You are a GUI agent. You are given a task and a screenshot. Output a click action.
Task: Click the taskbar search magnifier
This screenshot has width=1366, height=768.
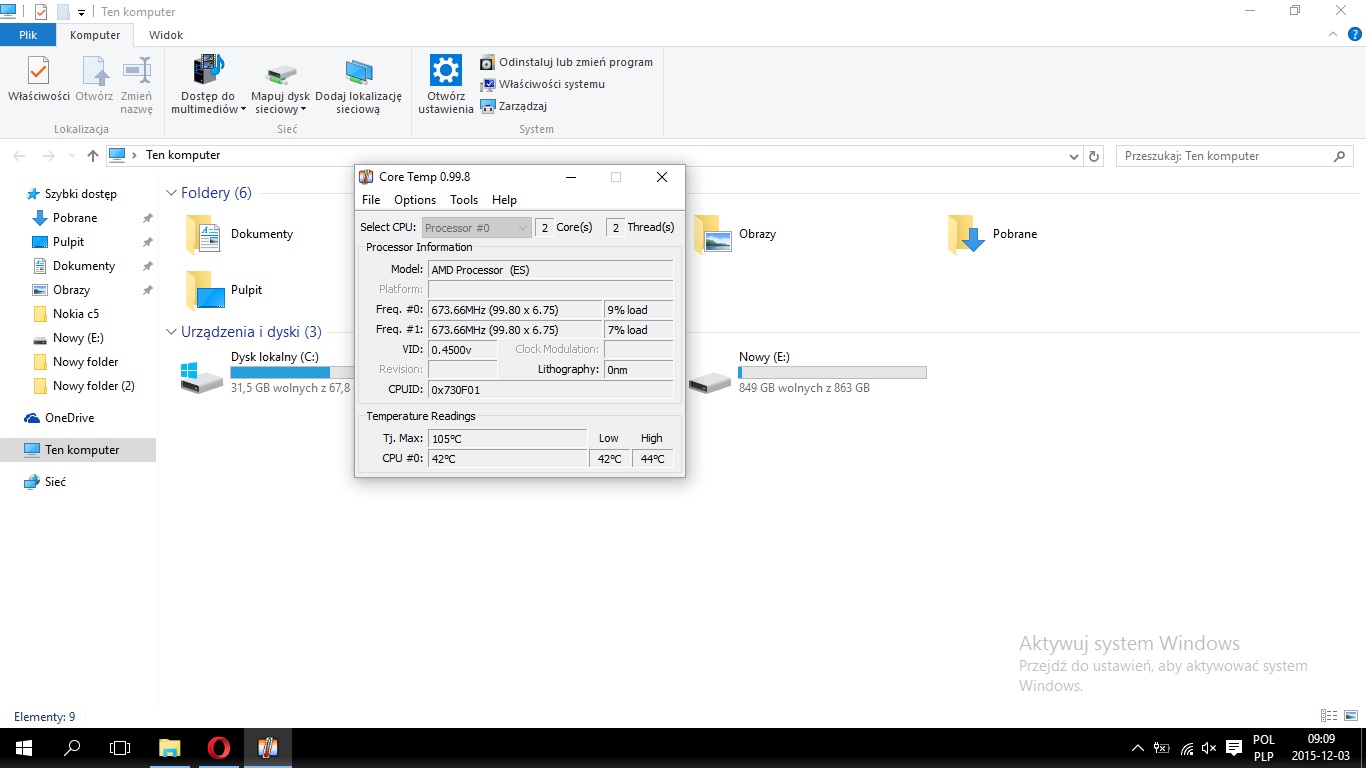(x=72, y=748)
